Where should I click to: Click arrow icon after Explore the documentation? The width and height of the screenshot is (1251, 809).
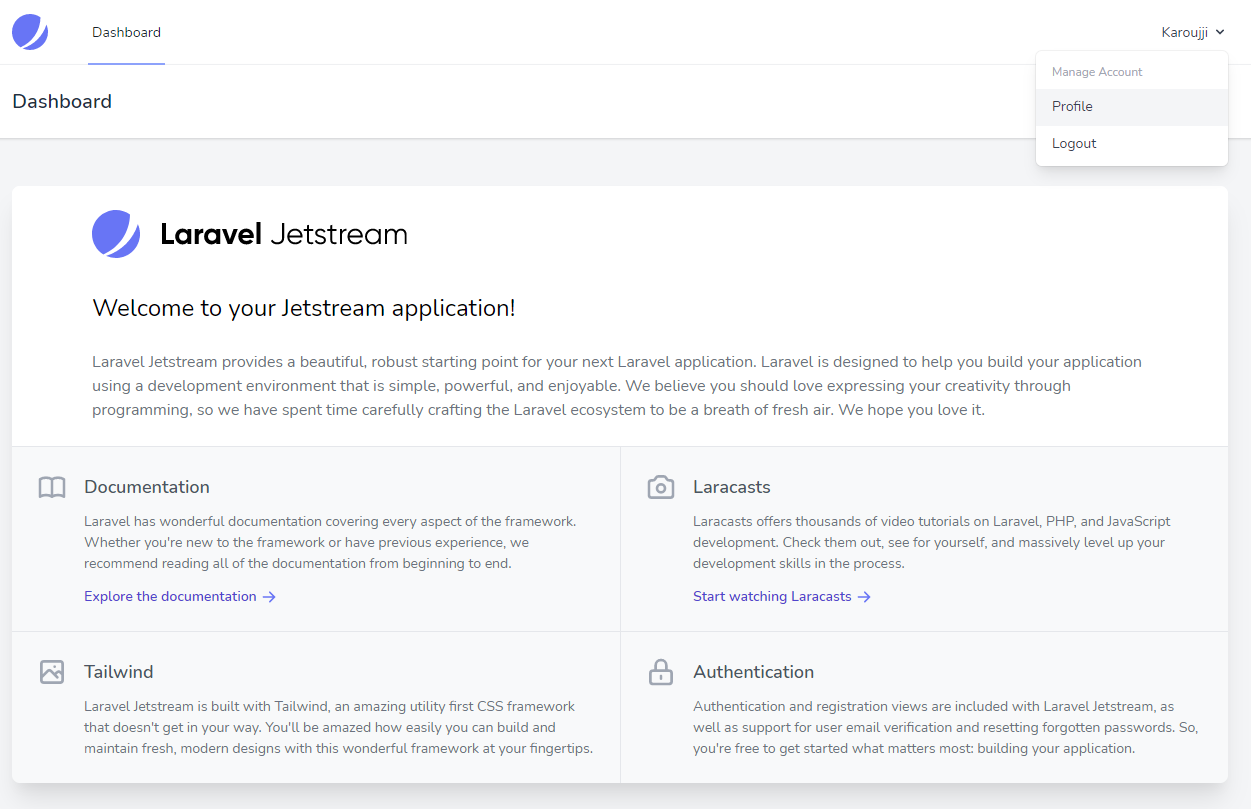[x=269, y=597]
